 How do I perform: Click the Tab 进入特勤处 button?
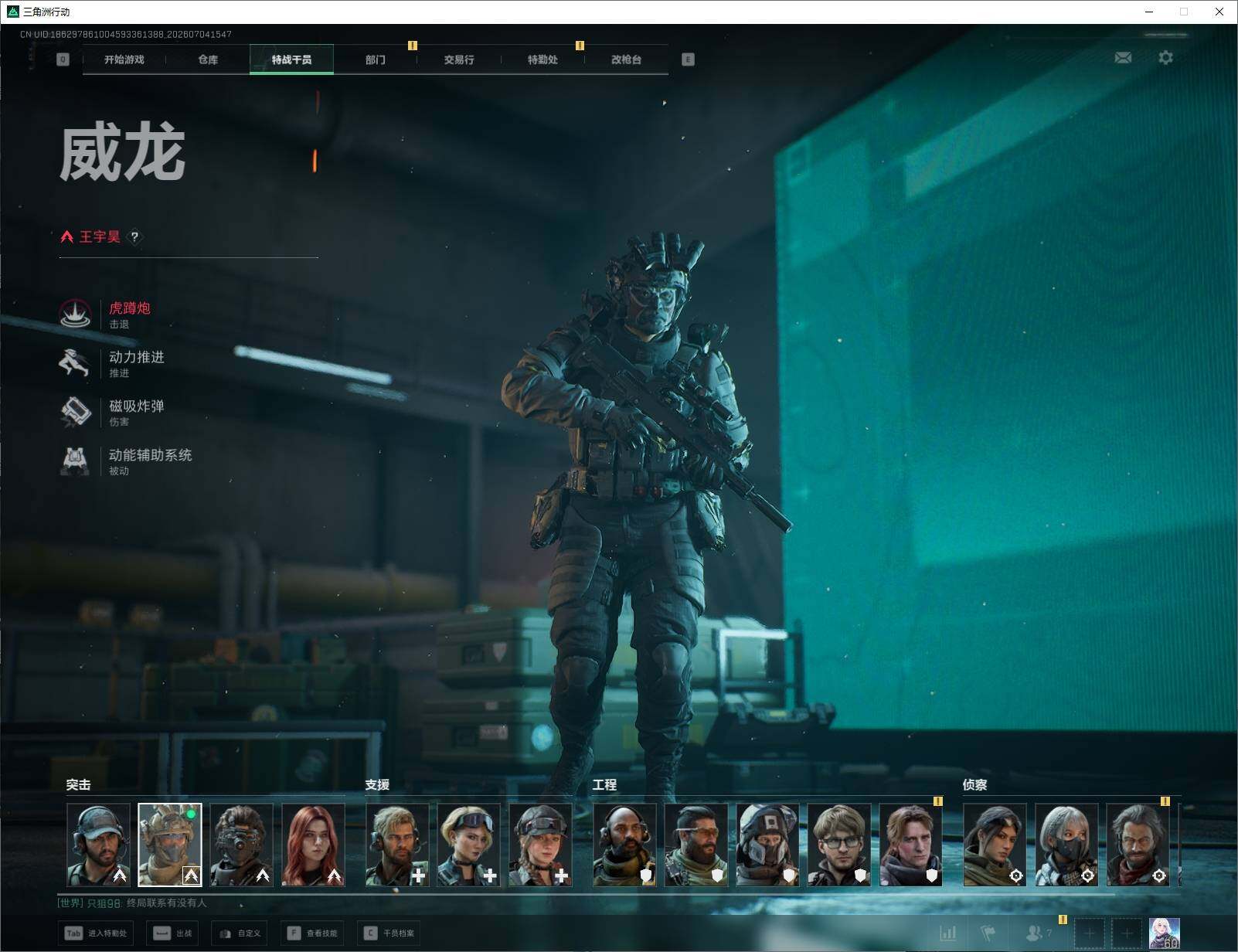click(97, 933)
